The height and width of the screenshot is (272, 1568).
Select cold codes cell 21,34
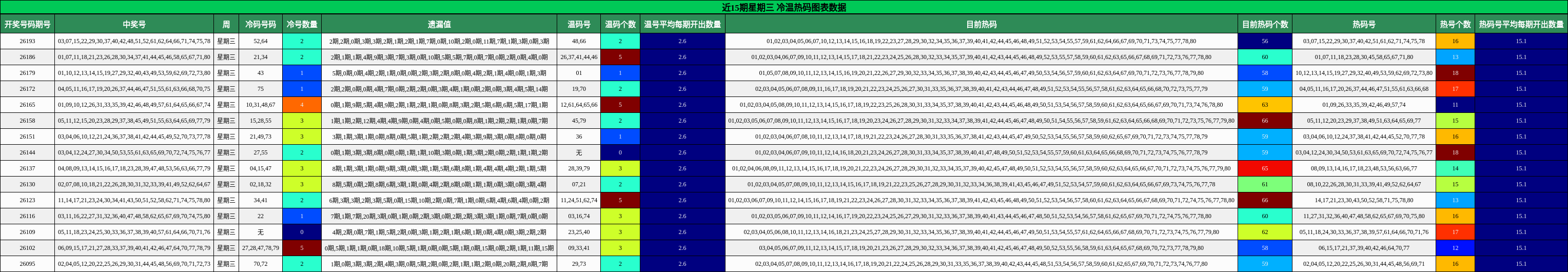pos(261,57)
